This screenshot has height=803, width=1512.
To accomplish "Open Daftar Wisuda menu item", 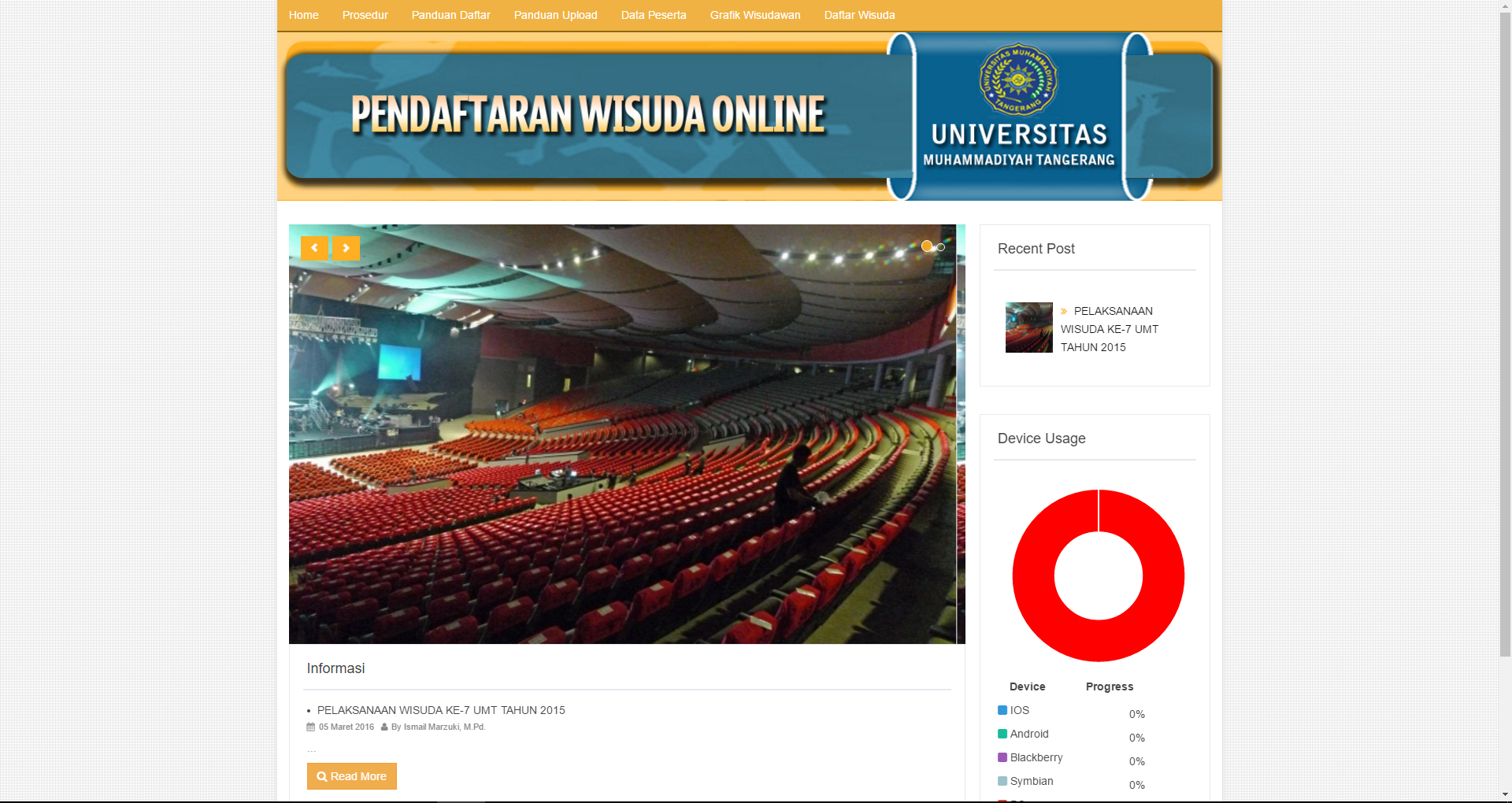I will pyautogui.click(x=860, y=15).
